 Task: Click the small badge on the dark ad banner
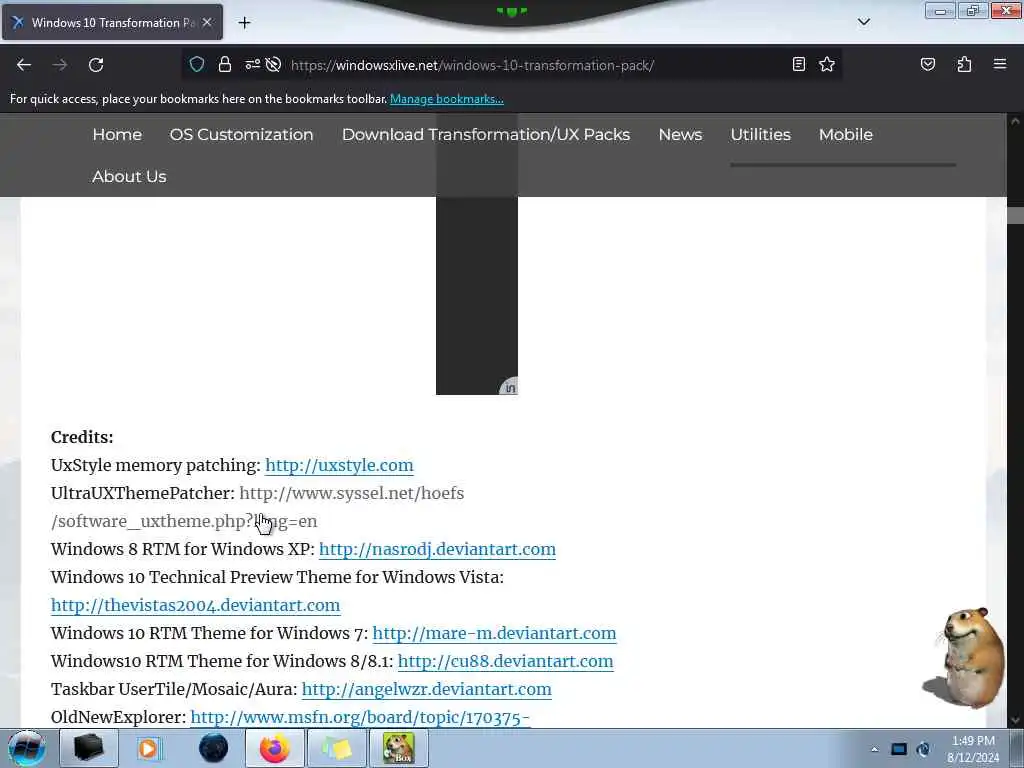click(x=509, y=387)
